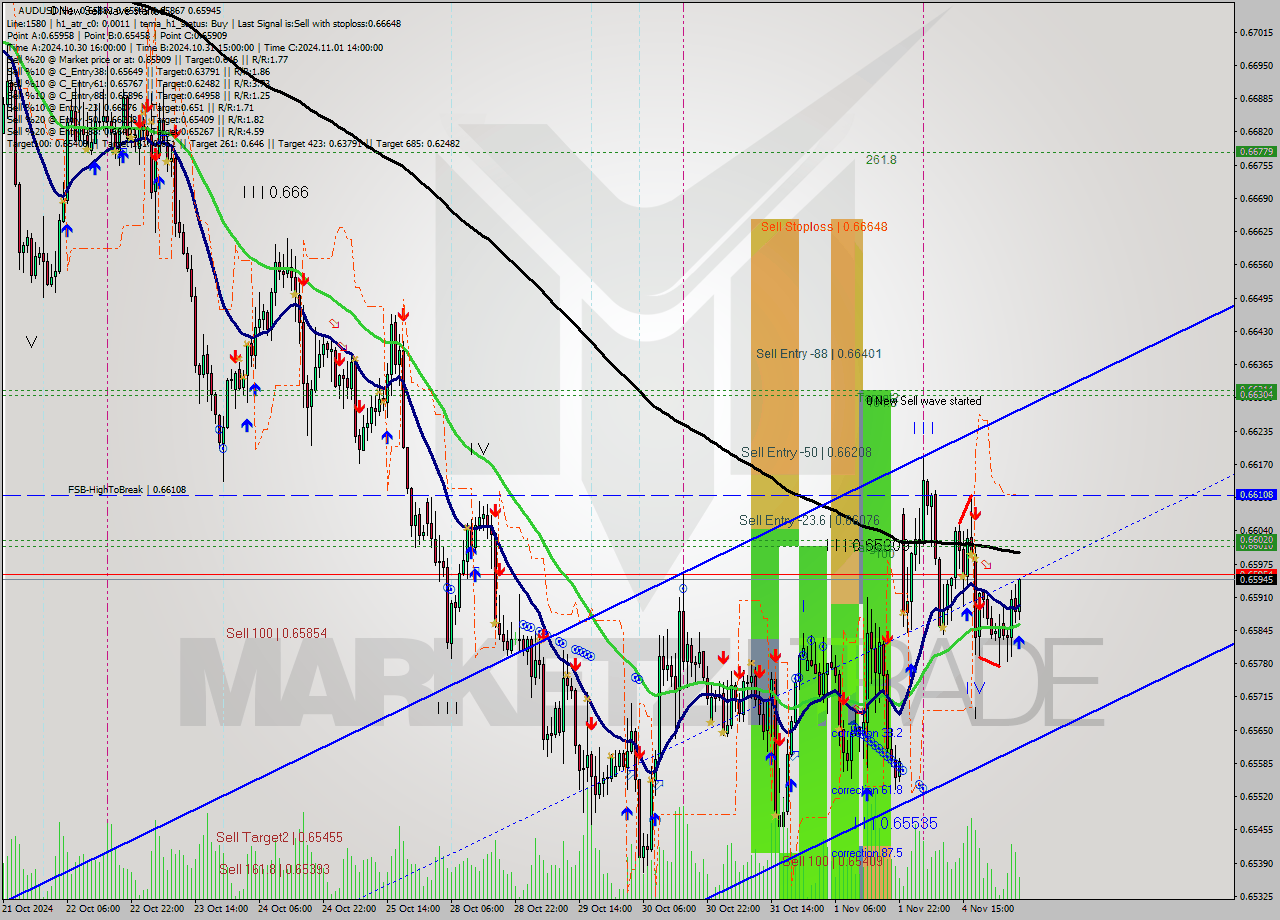The height and width of the screenshot is (920, 1280).
Task: Click the '0 New Sell wave started' annotation
Action: (923, 401)
